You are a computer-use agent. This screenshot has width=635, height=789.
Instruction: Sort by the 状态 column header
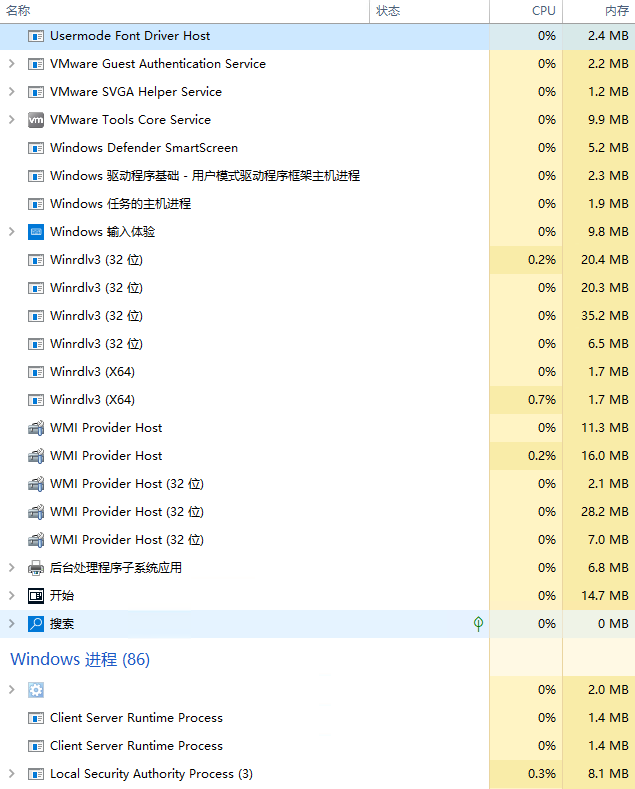tap(429, 11)
